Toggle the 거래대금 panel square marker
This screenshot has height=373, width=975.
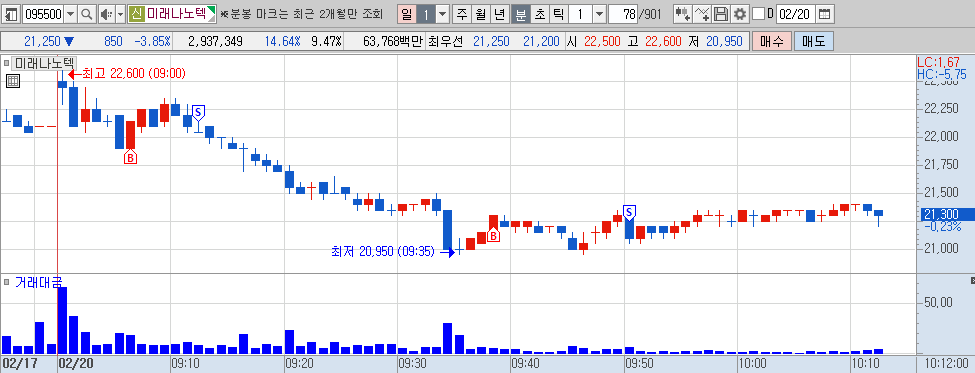tap(7, 282)
